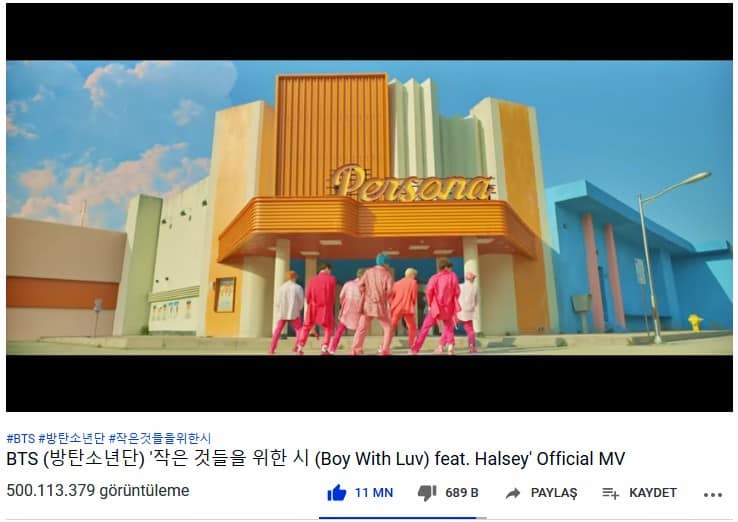Open the #BTS hashtag link

(x=21, y=439)
